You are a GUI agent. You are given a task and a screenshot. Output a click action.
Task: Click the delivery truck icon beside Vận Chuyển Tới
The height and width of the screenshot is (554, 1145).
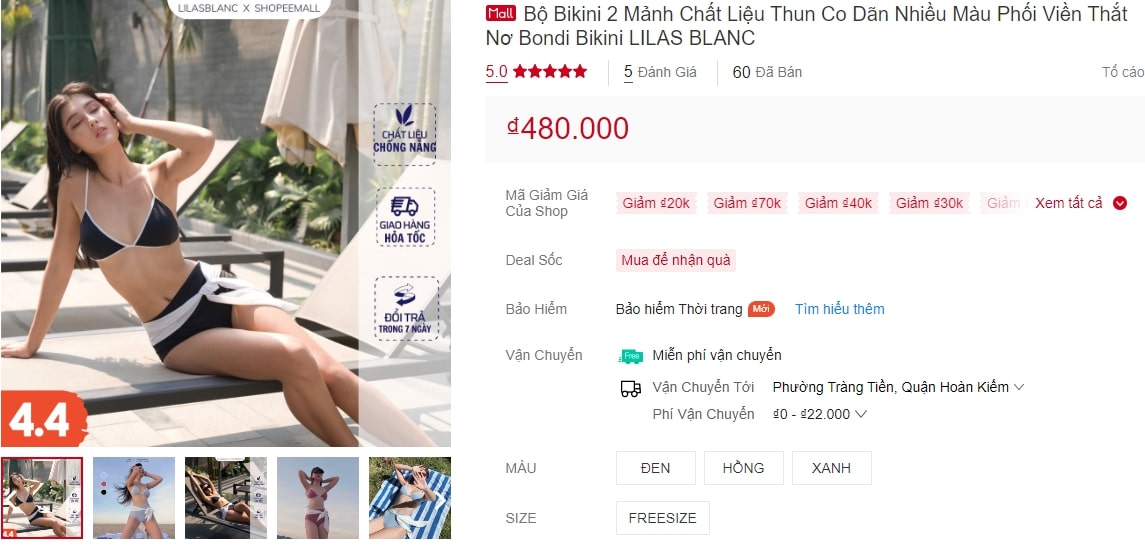point(631,388)
